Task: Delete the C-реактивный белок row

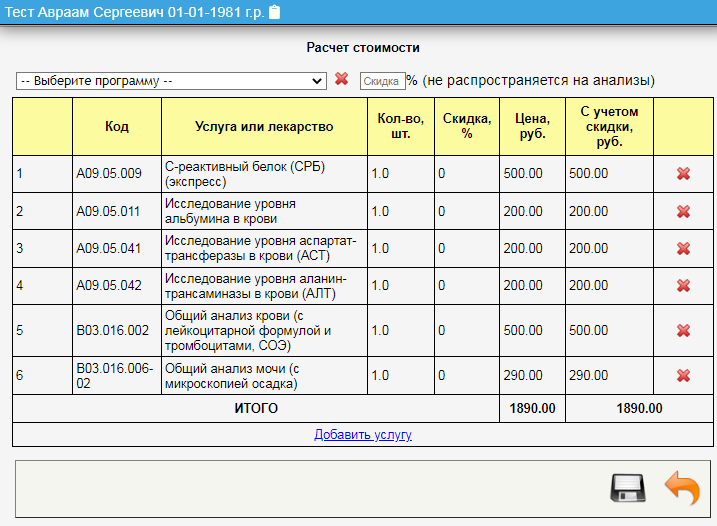Action: [683, 174]
